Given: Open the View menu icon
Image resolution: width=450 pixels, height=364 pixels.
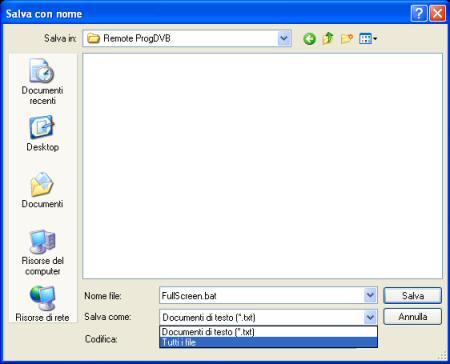Looking at the screenshot, I should (x=368, y=39).
